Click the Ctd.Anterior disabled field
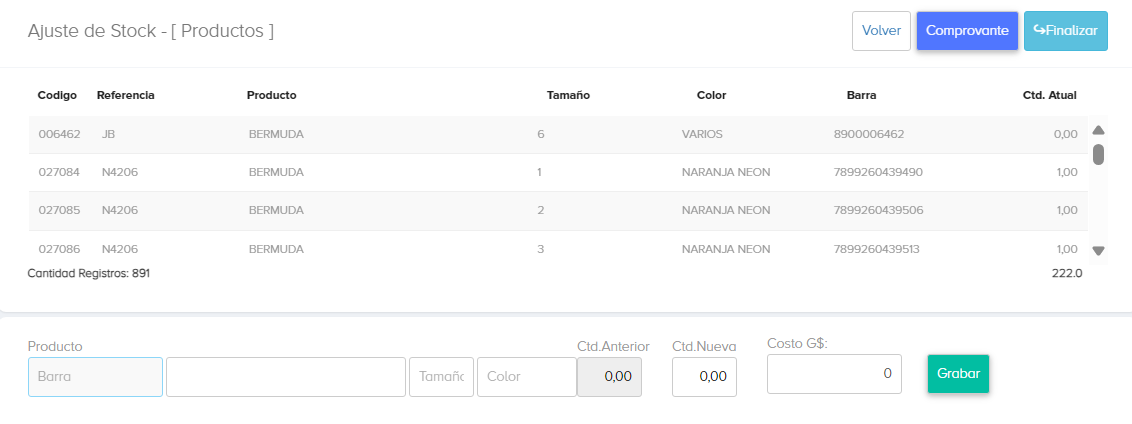This screenshot has width=1132, height=424. 609,377
